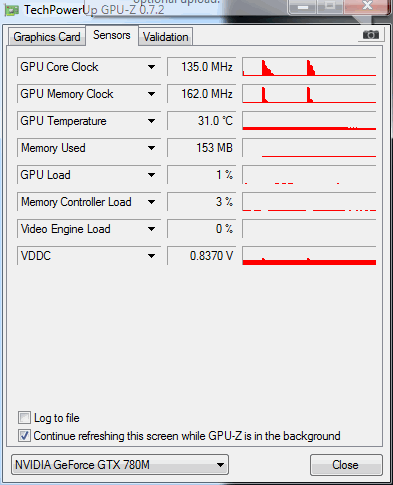Click the Close button
393x485 pixels.
[x=346, y=465]
